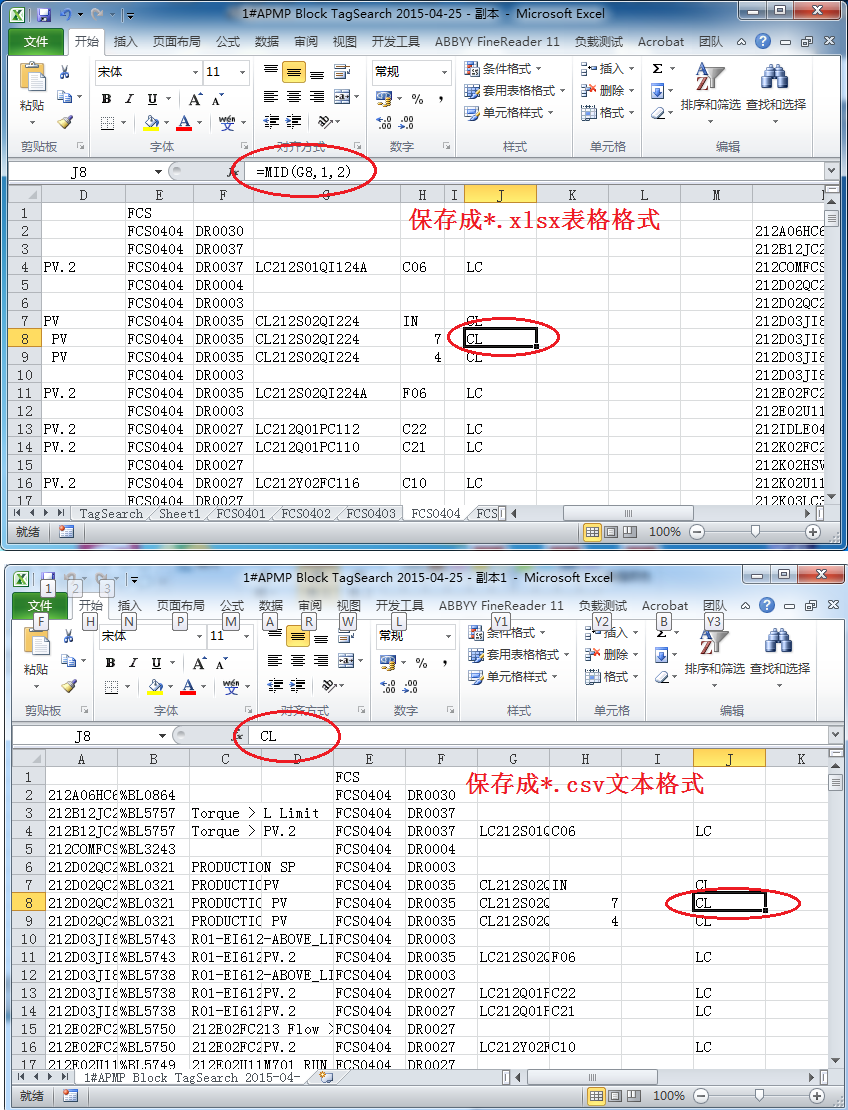The image size is (848, 1110).
Task: Click Format Painter brush in top window
Action: pyautogui.click(x=65, y=122)
